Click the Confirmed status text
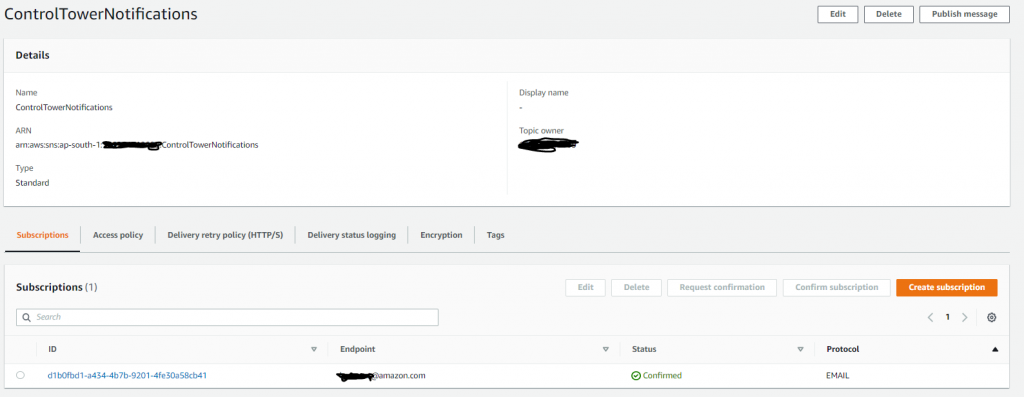1024x397 pixels. click(662, 375)
